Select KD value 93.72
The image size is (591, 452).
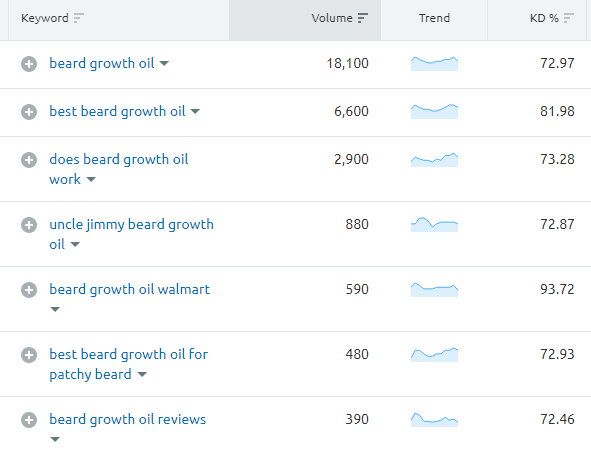[557, 290]
